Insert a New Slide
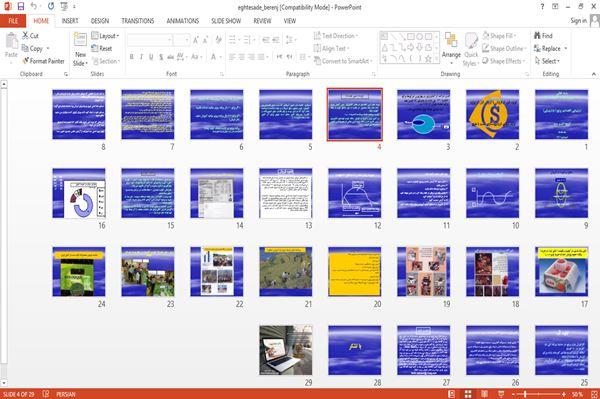600x399 pixels. coord(80,49)
